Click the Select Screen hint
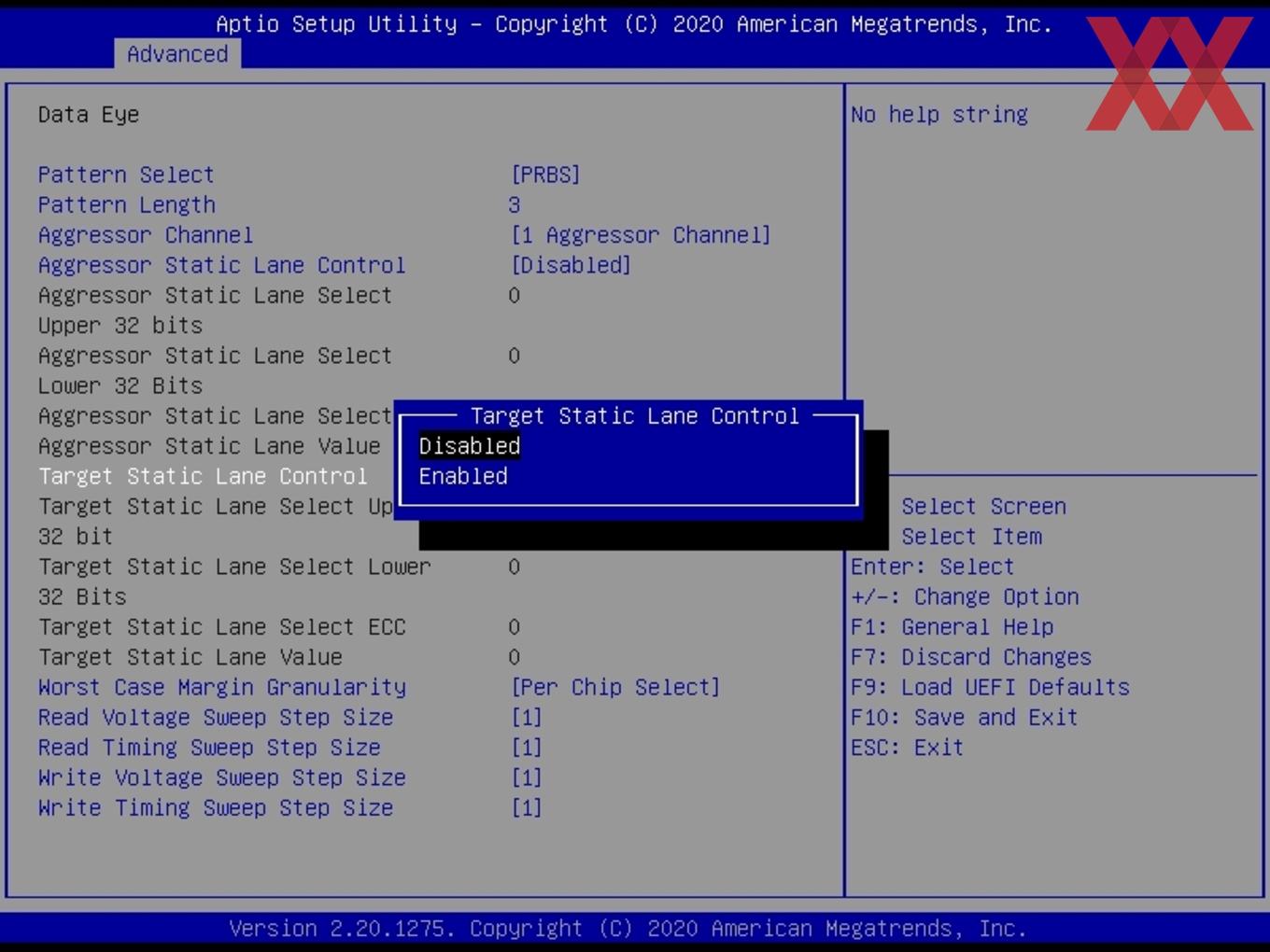Image resolution: width=1270 pixels, height=952 pixels. point(983,506)
